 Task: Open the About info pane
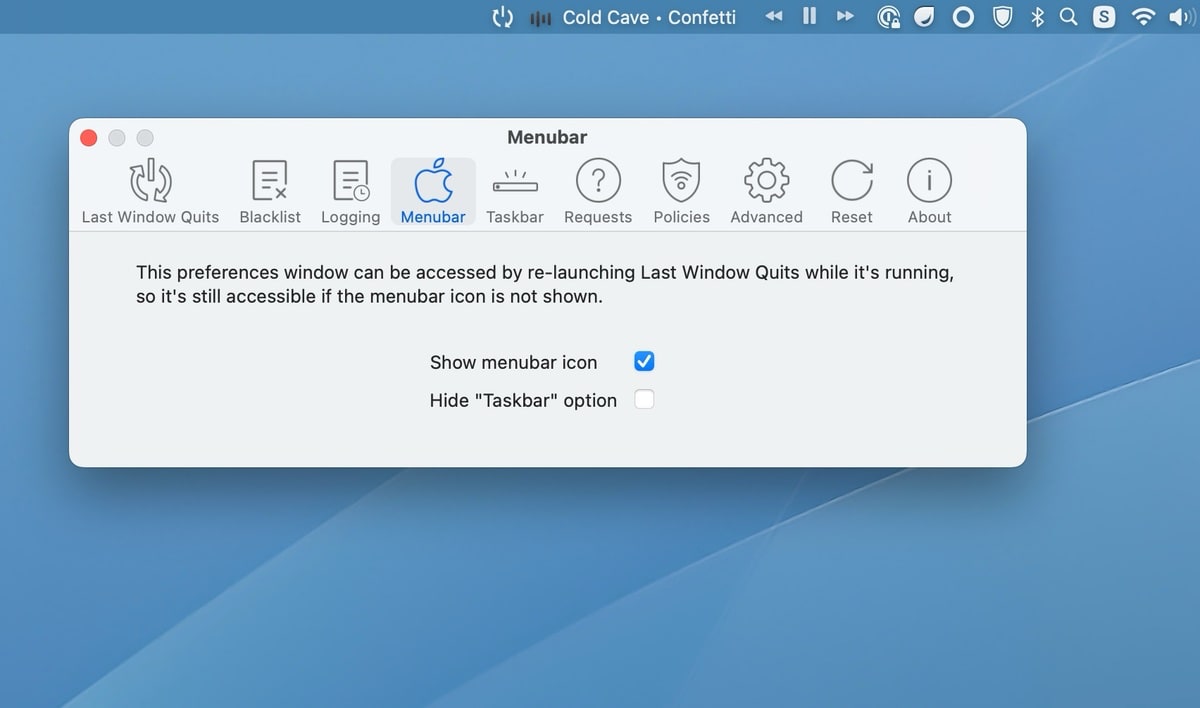(928, 189)
